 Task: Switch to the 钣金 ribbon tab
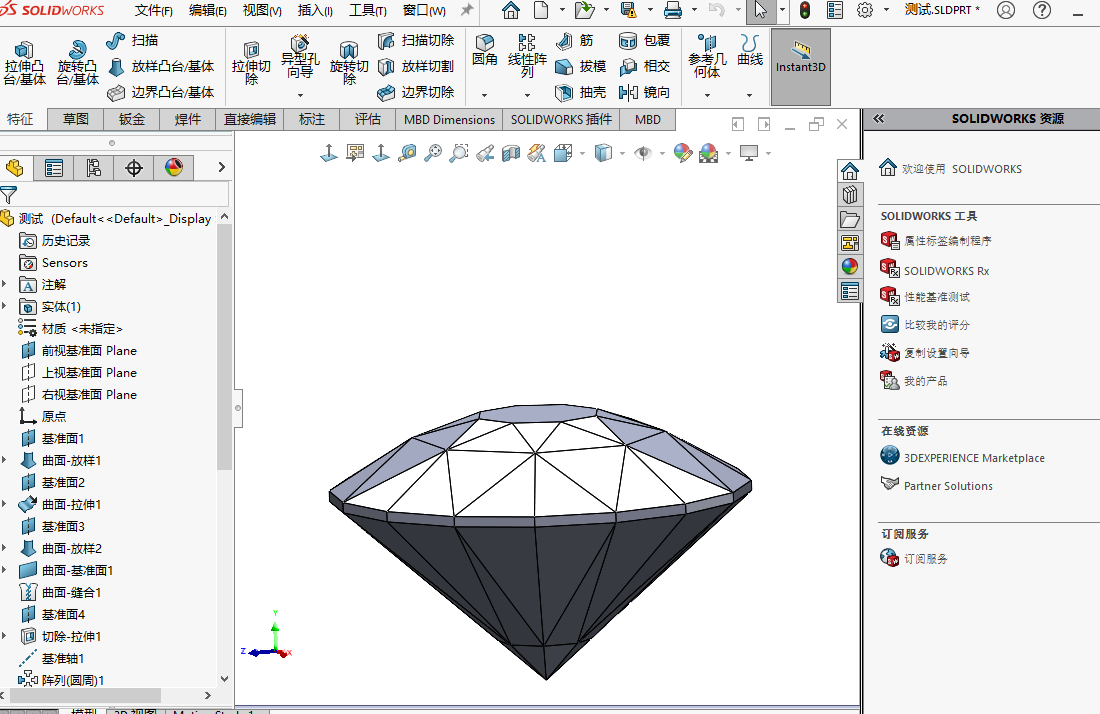pos(130,119)
